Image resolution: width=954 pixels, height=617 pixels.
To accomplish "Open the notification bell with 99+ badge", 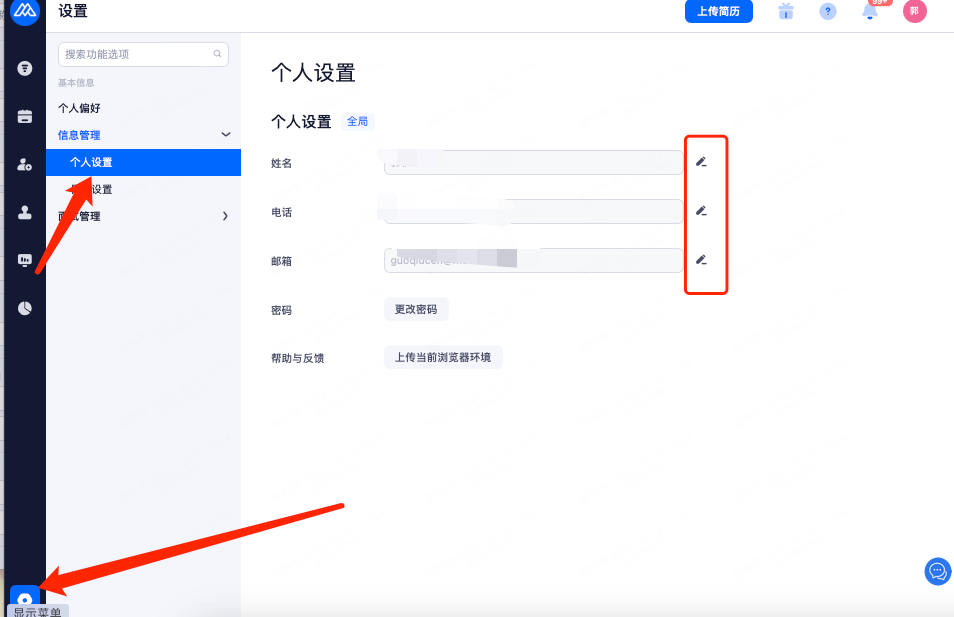I will (x=870, y=12).
